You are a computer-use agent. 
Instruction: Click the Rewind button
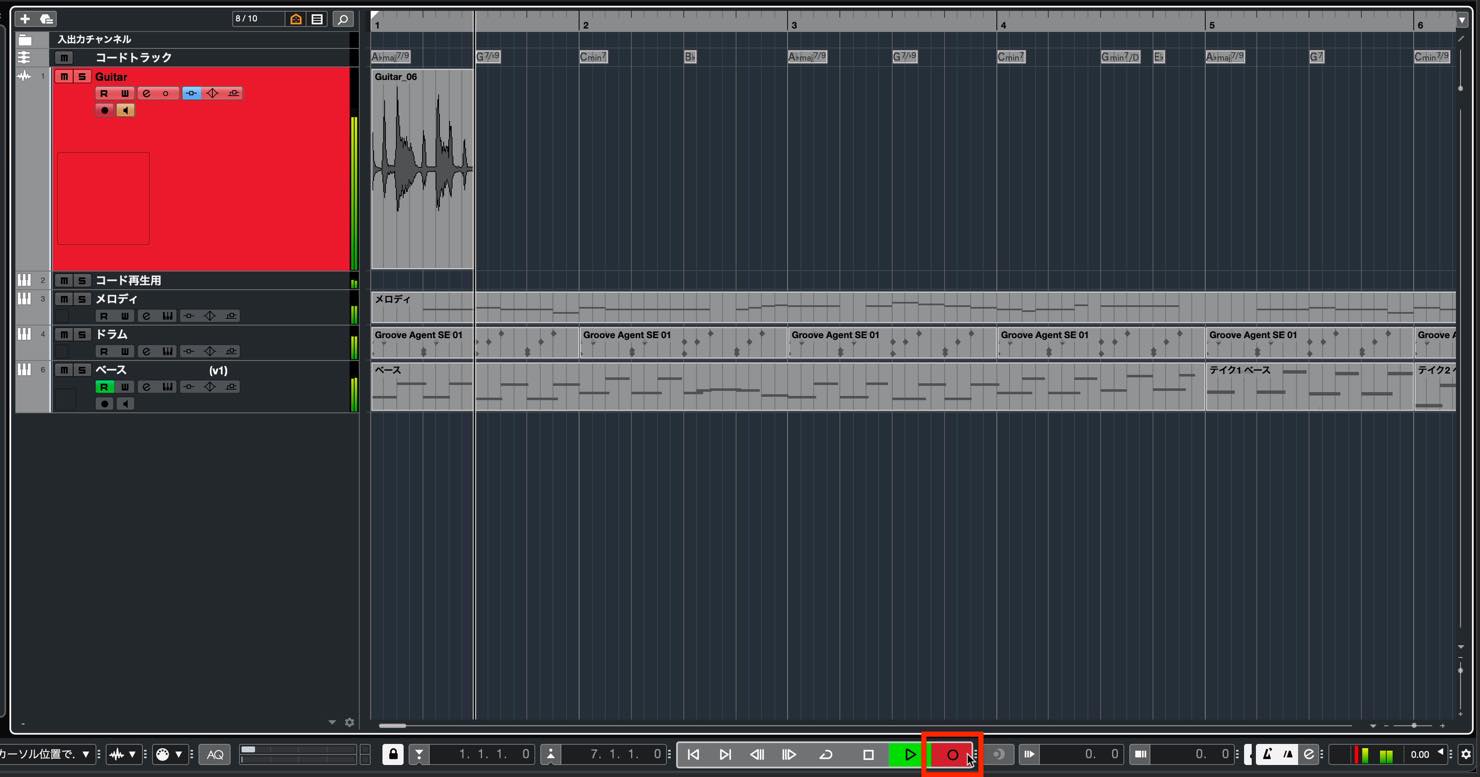(x=757, y=755)
